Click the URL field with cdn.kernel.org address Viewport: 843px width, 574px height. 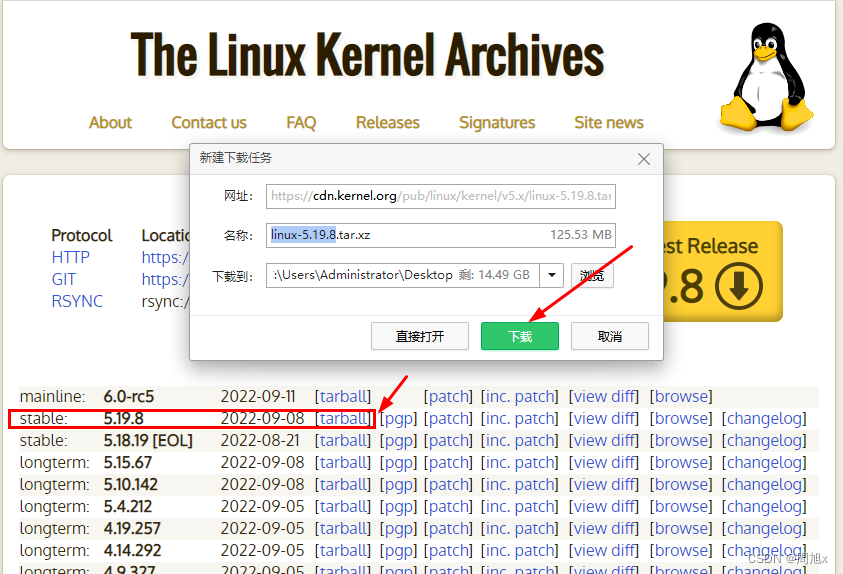[441, 196]
